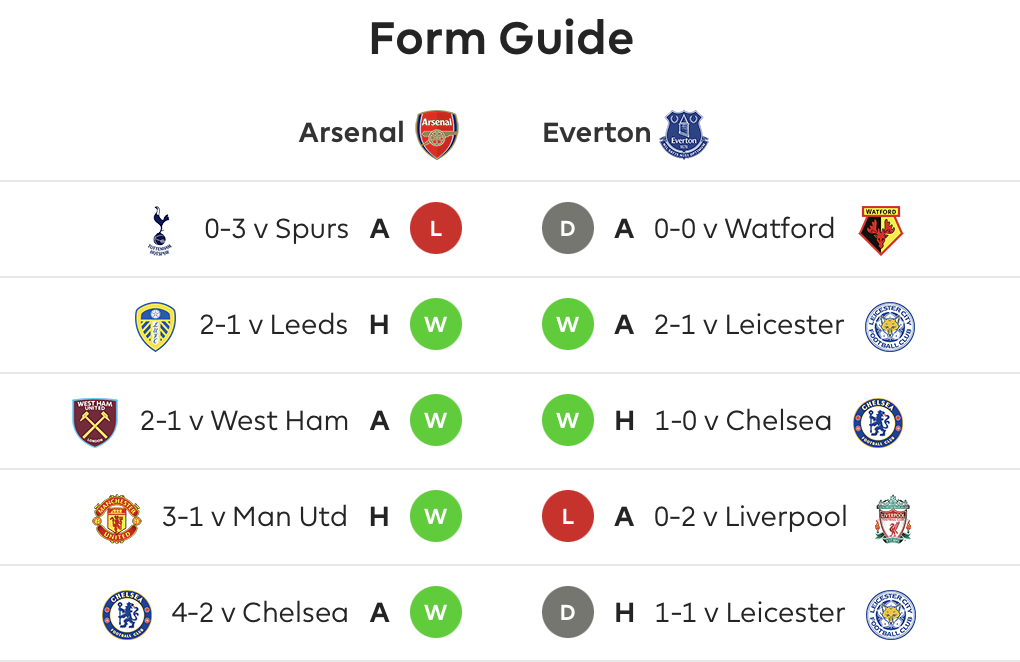The height and width of the screenshot is (662, 1020).
Task: Open the Manchester United crest
Action: click(x=116, y=518)
